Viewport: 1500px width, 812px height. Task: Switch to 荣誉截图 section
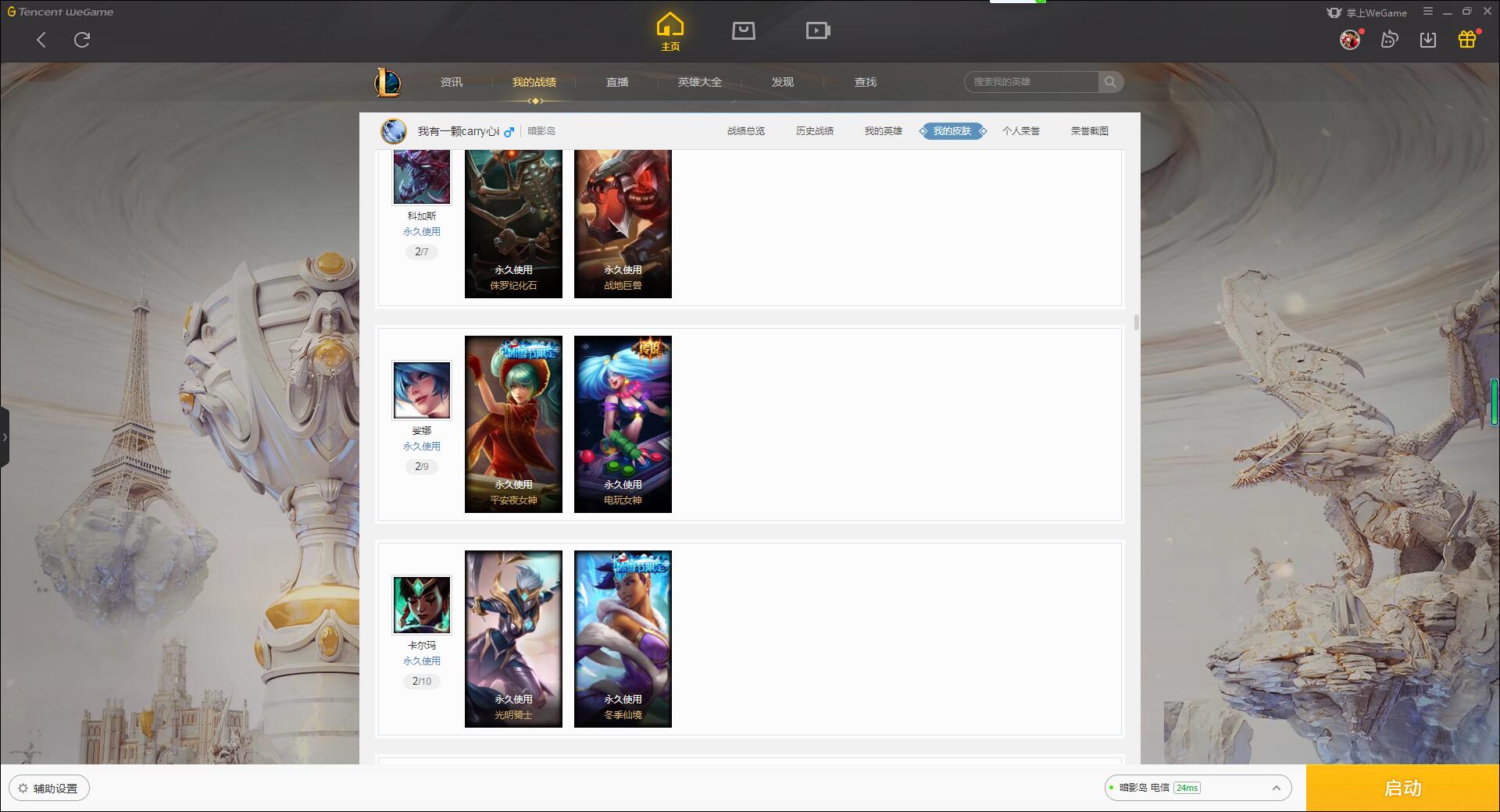(x=1090, y=131)
